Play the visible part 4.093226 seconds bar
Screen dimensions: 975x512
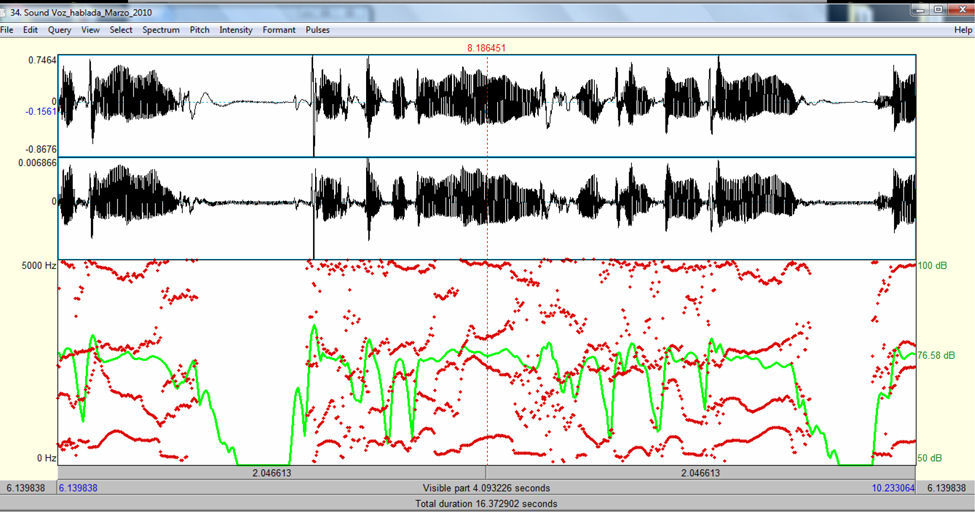[486, 488]
